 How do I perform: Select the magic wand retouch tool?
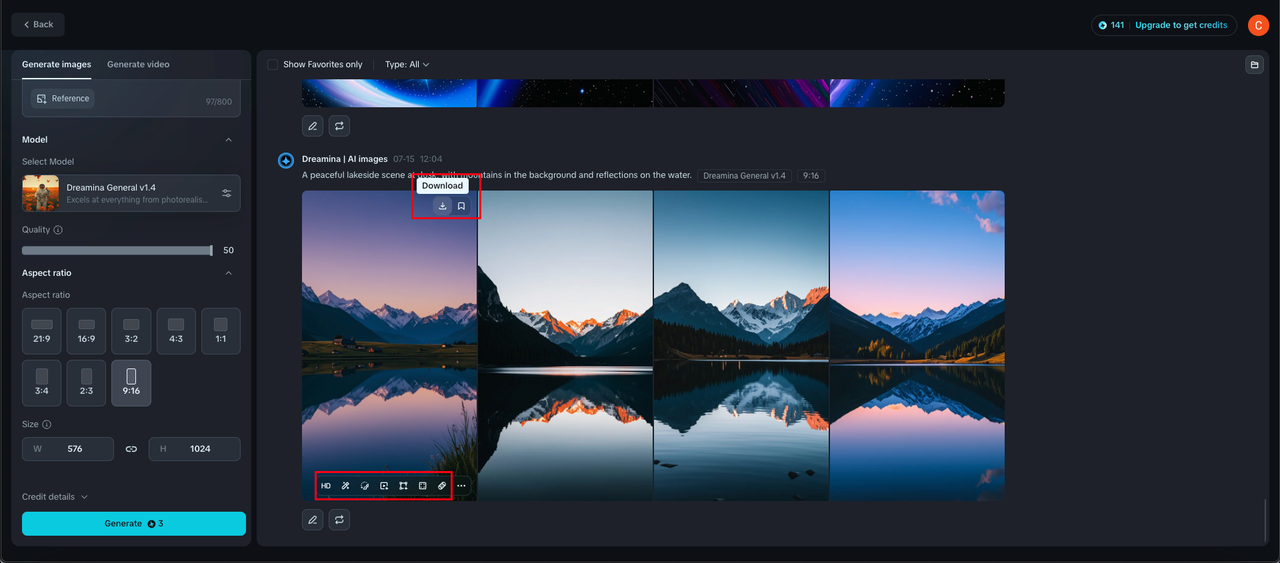[345, 486]
